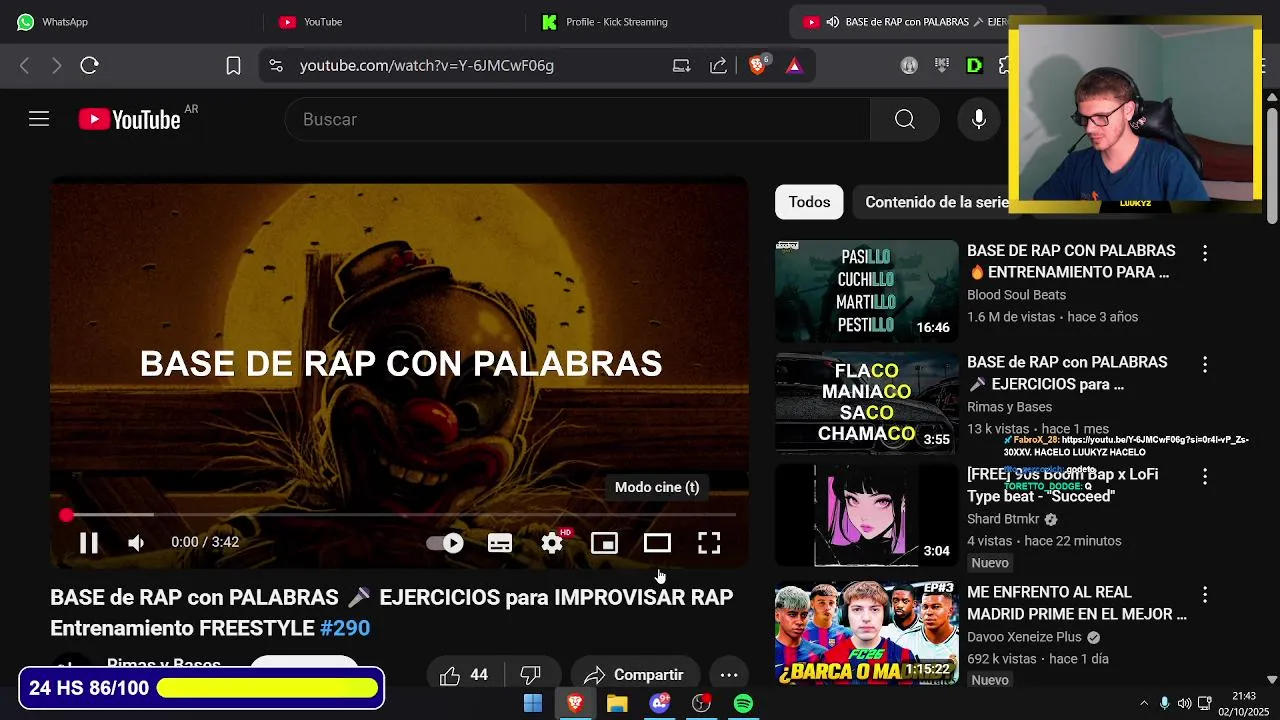Share this page from address bar
This screenshot has width=1280, height=720.
719,65
